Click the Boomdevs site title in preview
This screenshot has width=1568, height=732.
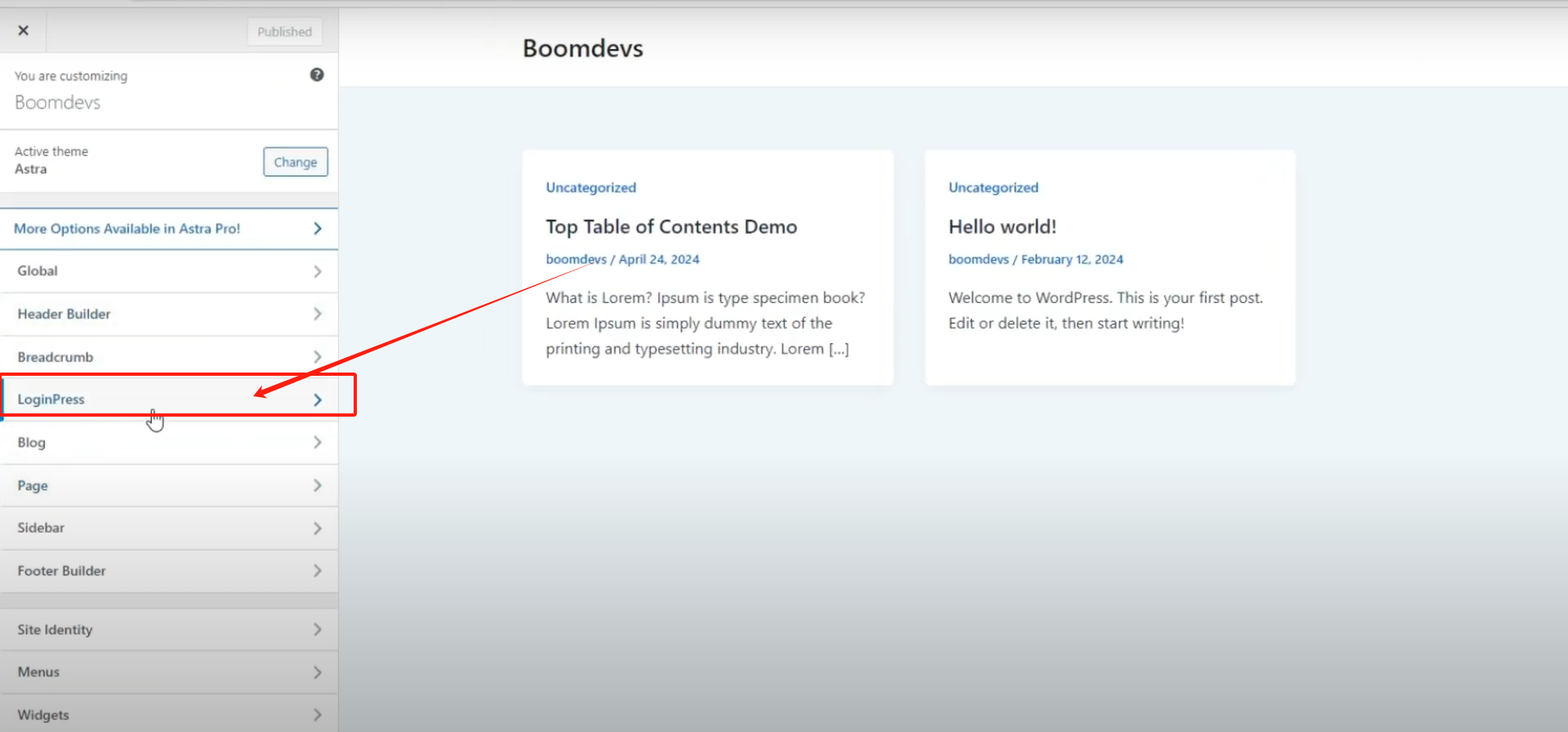pos(582,49)
